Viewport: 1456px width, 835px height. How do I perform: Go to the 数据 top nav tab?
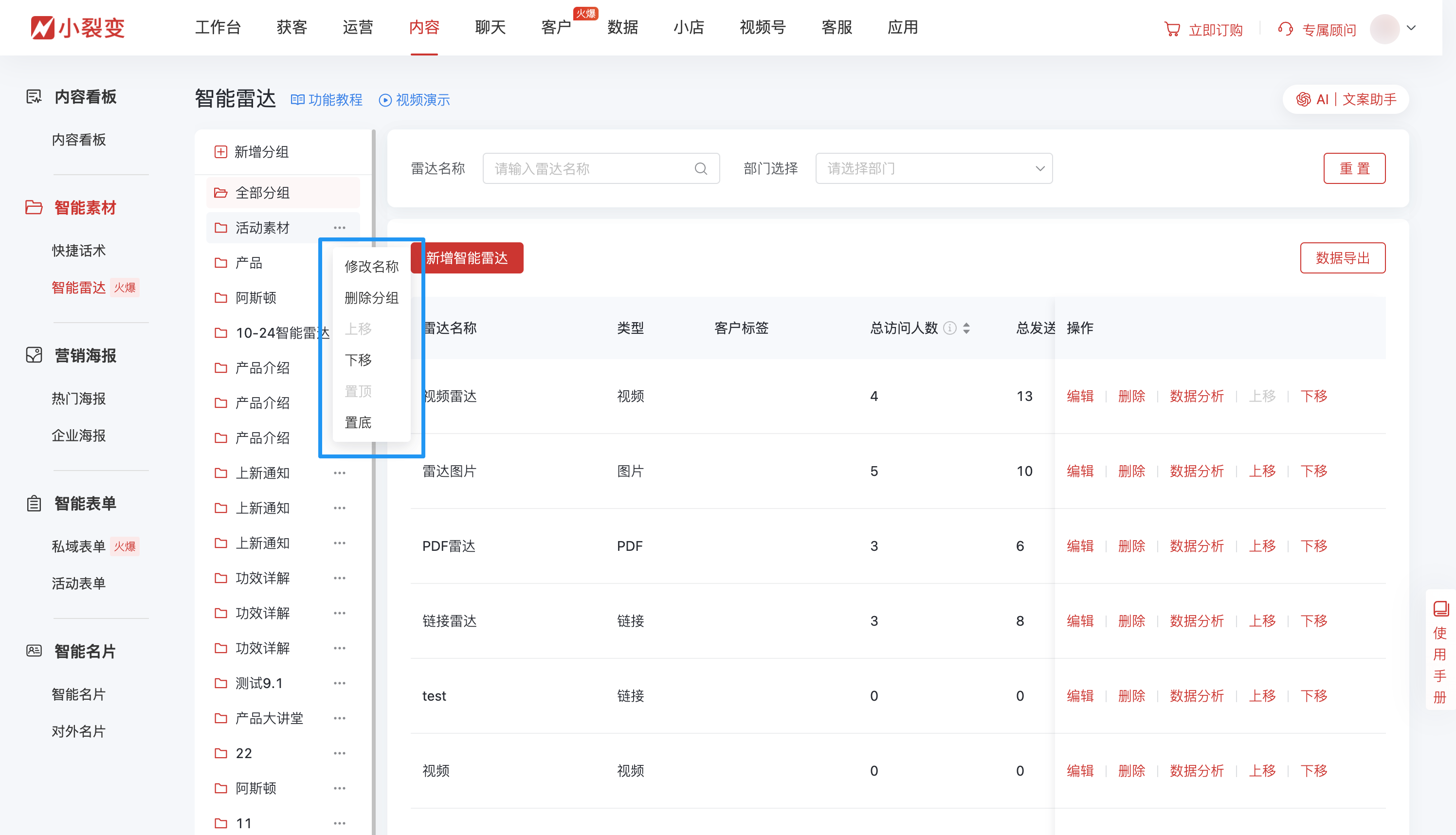tap(623, 27)
